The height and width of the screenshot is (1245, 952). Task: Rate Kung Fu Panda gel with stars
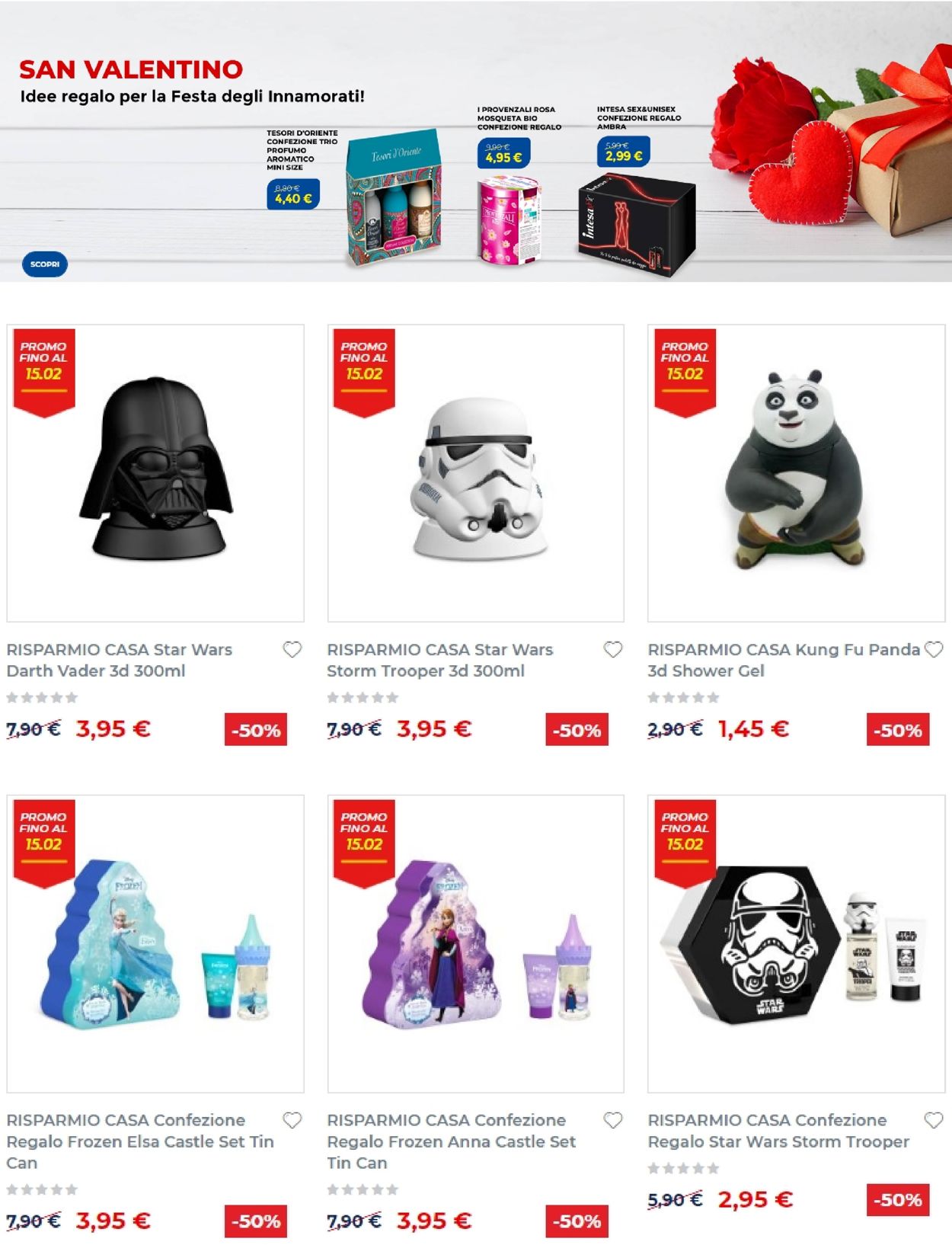(683, 698)
